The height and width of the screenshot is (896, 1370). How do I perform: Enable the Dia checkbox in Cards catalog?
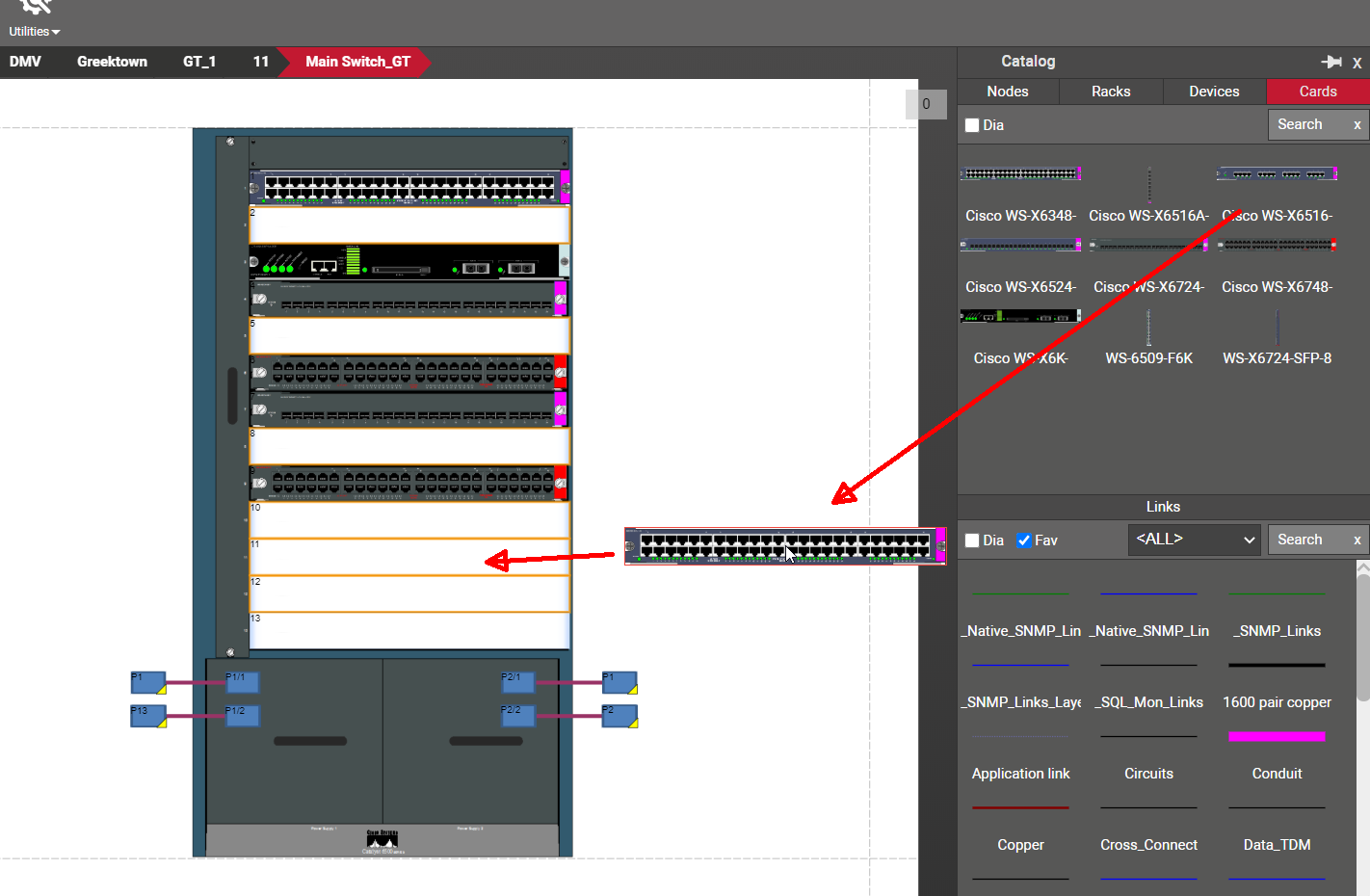(x=972, y=125)
